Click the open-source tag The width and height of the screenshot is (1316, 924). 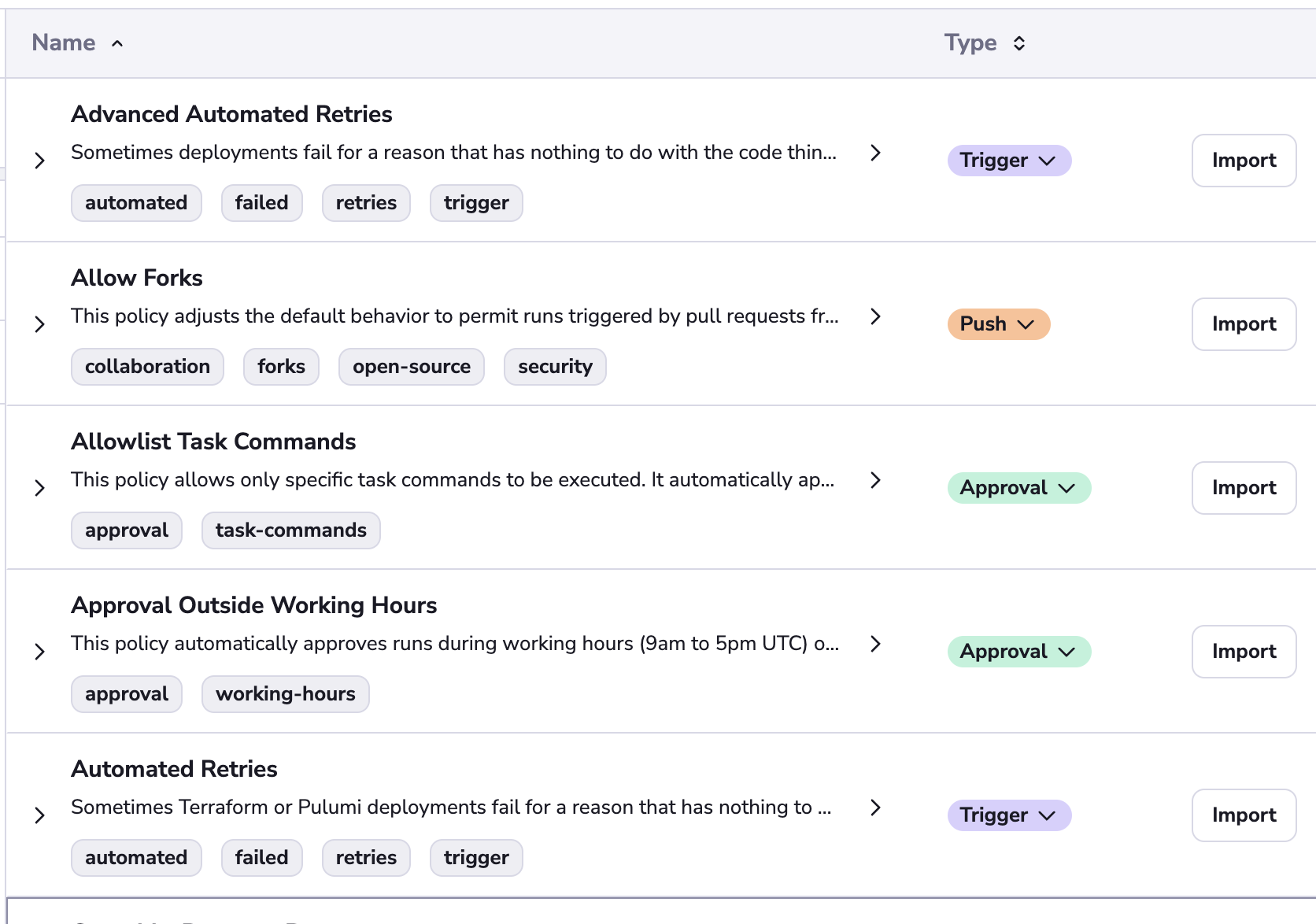tap(411, 367)
